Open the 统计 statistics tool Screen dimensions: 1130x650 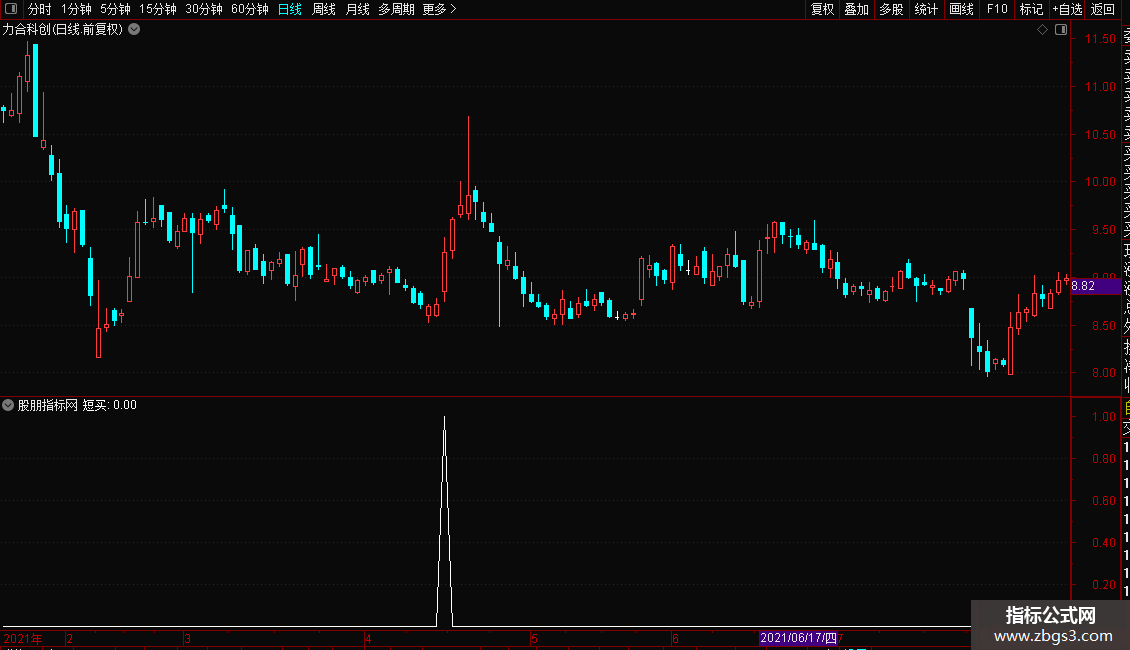click(925, 9)
